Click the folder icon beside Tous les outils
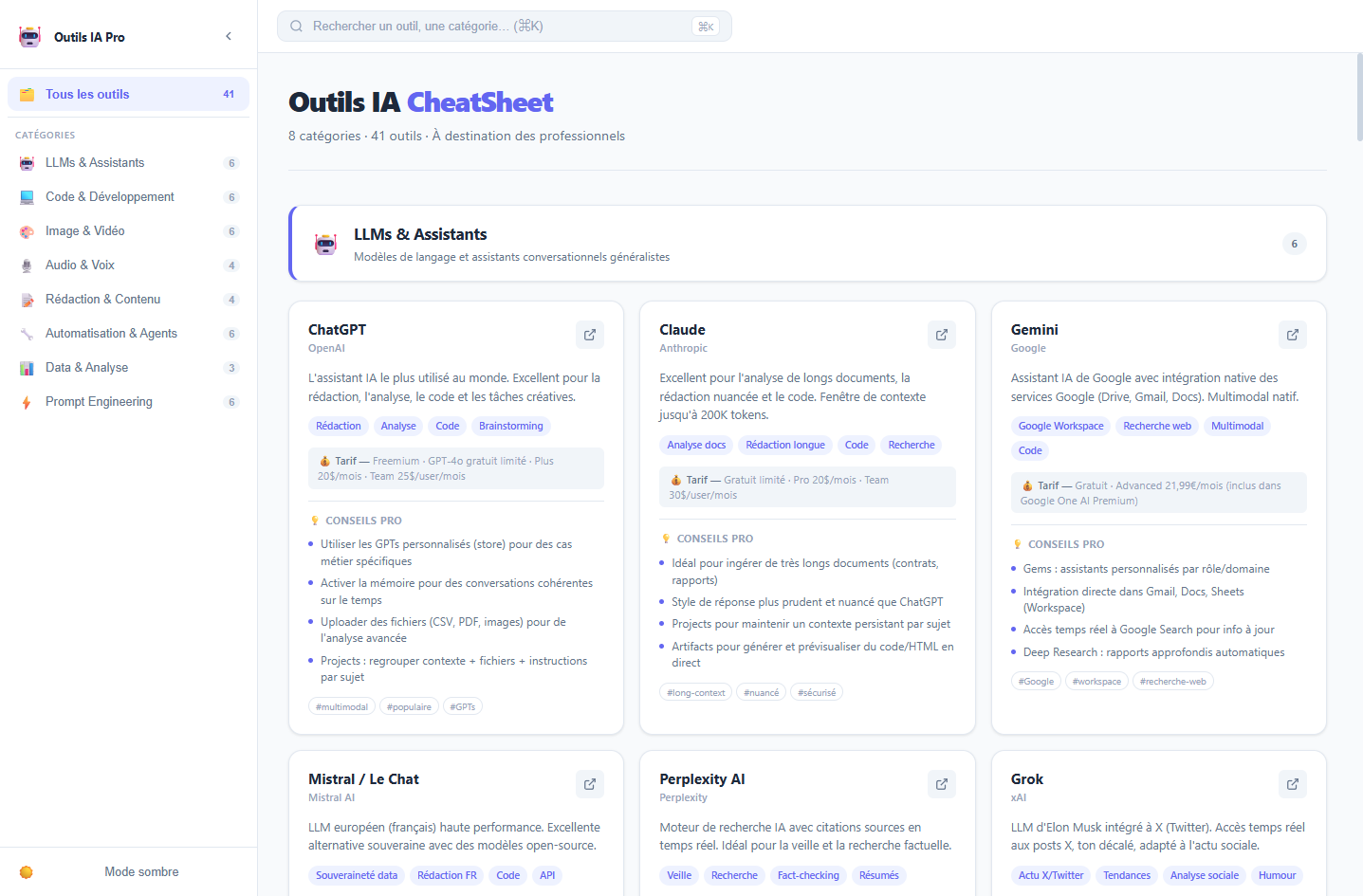1363x896 pixels. coord(27,94)
